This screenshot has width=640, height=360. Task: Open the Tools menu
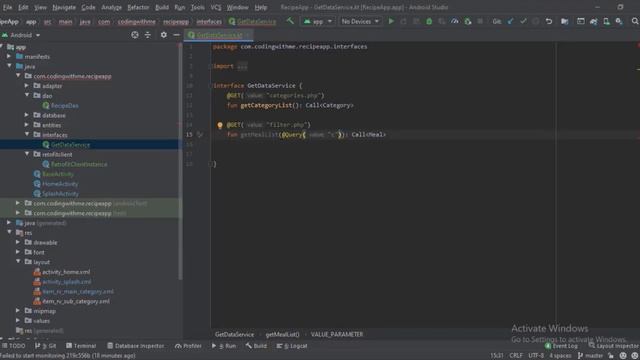(x=198, y=7)
